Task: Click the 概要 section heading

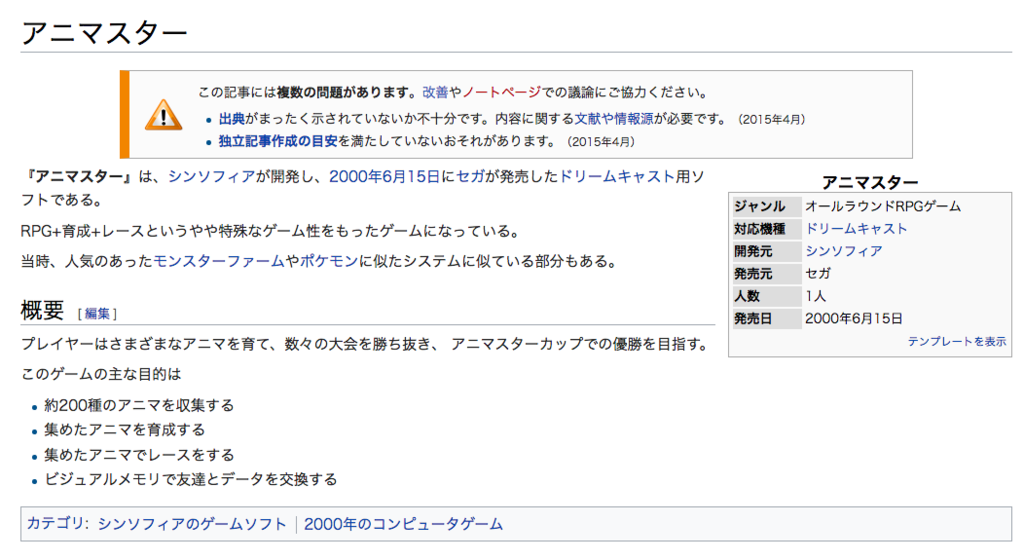Action: coord(42,311)
